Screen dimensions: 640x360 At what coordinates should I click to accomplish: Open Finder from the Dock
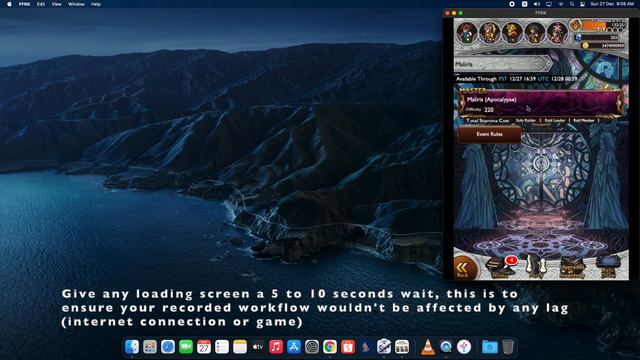tap(132, 347)
